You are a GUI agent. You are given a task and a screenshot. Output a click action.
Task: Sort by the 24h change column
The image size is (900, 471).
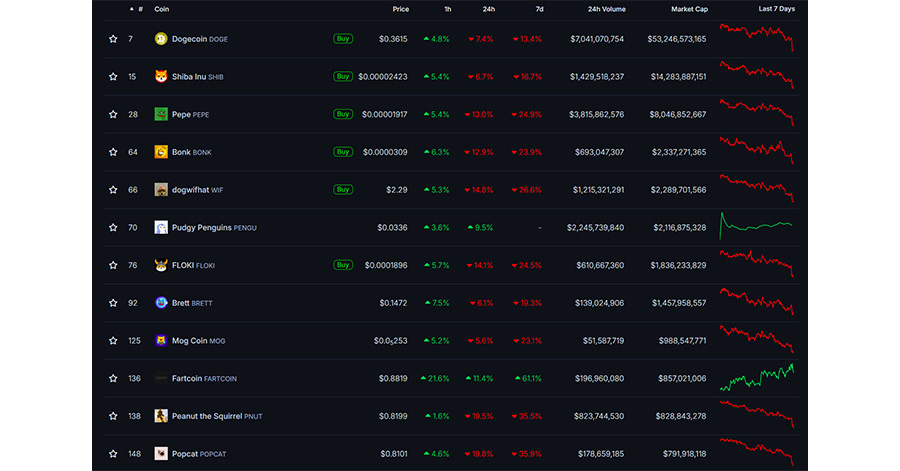(488, 9)
